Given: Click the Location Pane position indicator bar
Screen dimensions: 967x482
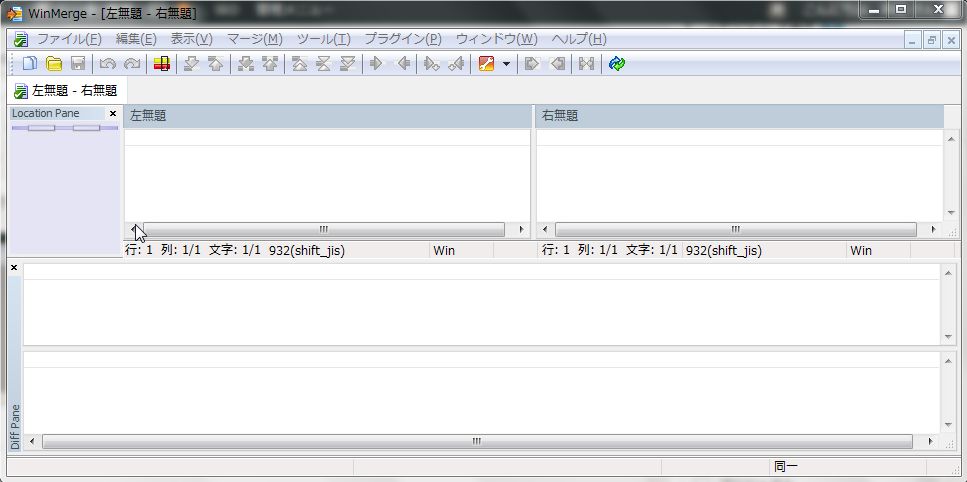Looking at the screenshot, I should click(x=65, y=128).
